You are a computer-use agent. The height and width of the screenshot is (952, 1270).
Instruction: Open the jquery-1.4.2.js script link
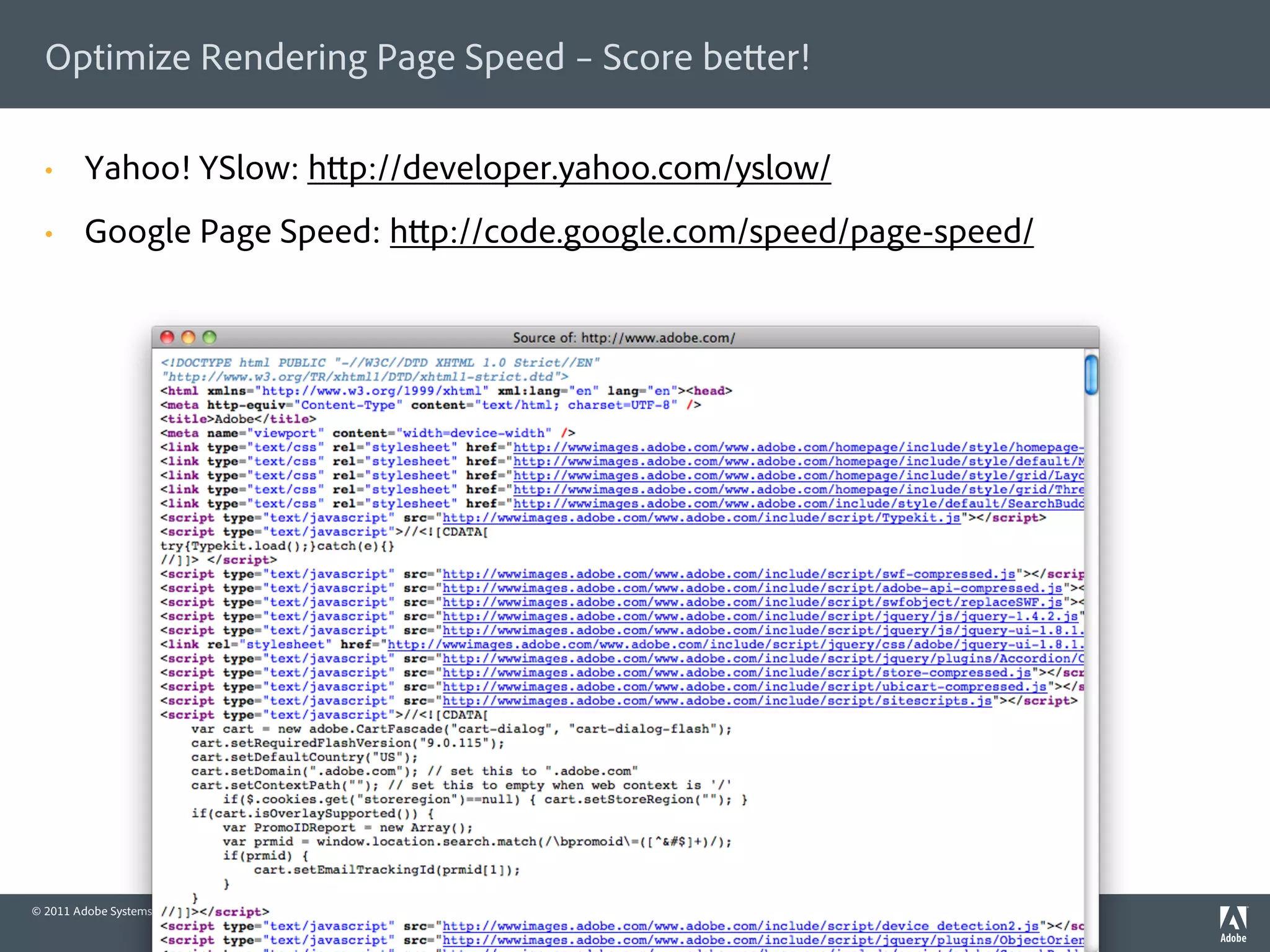click(760, 617)
